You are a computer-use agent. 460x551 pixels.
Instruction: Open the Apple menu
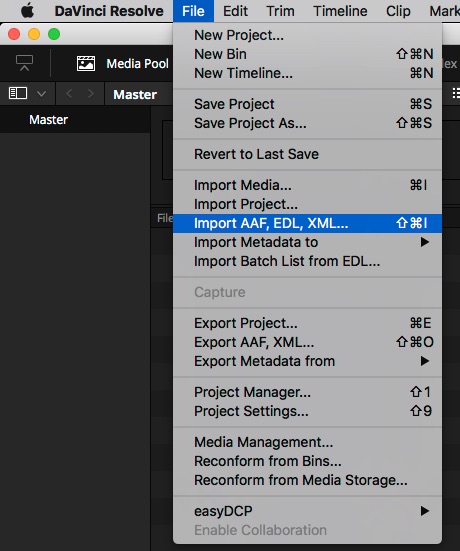27,11
